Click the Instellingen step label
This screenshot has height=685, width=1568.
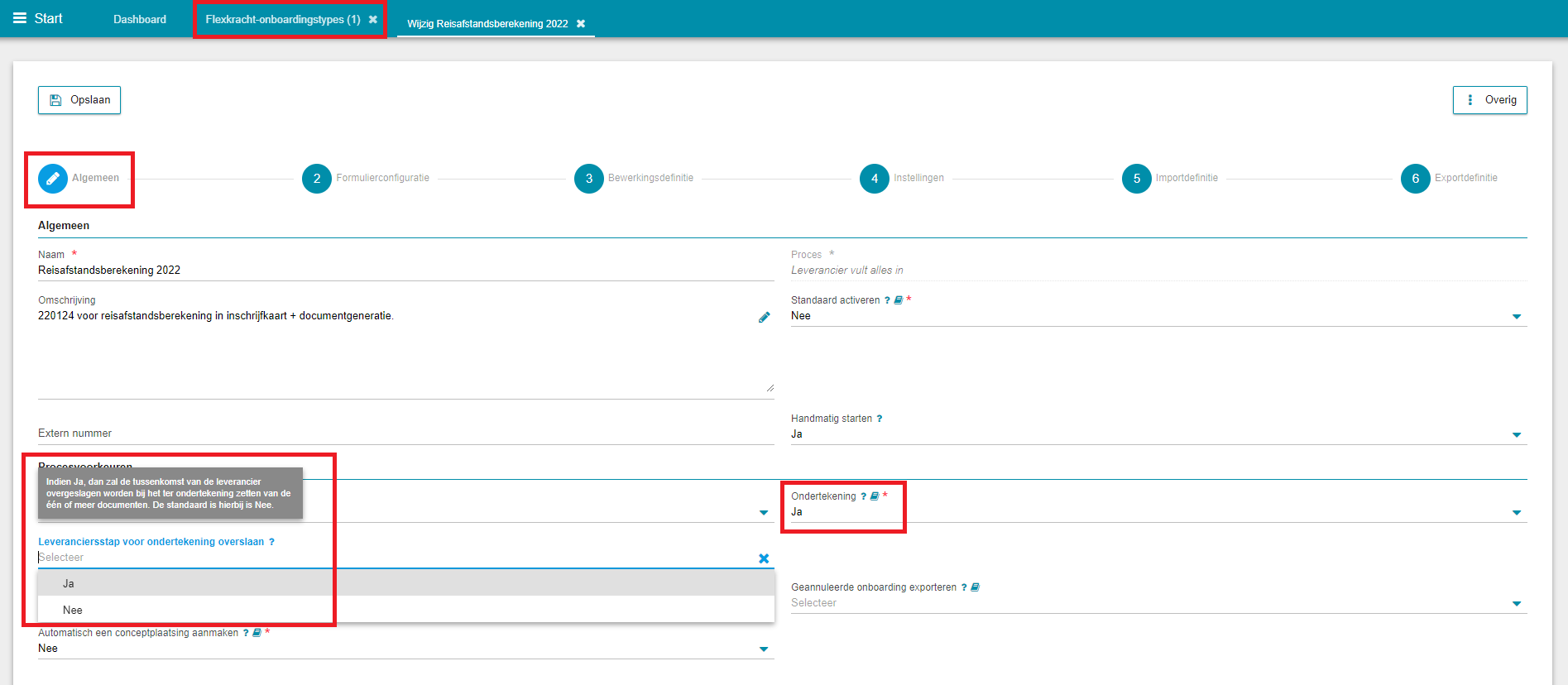click(918, 178)
